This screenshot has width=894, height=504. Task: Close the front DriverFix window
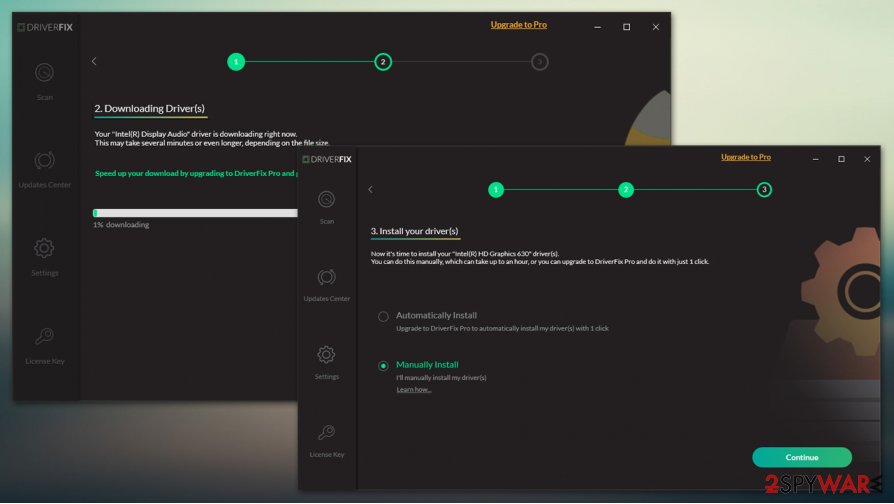point(867,159)
